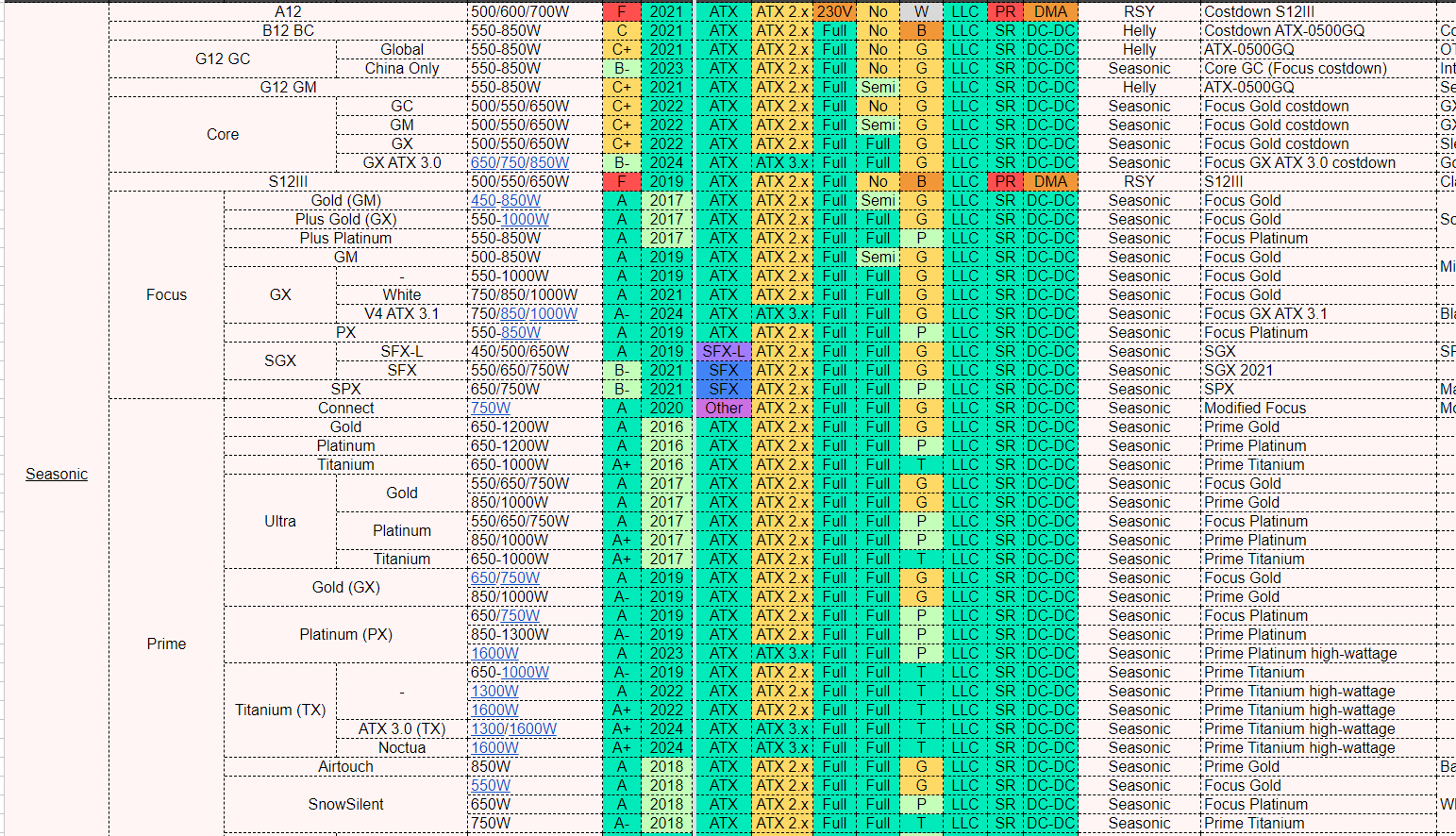1456x836 pixels.
Task: Select the purple Other form factor cell
Action: [x=724, y=408]
